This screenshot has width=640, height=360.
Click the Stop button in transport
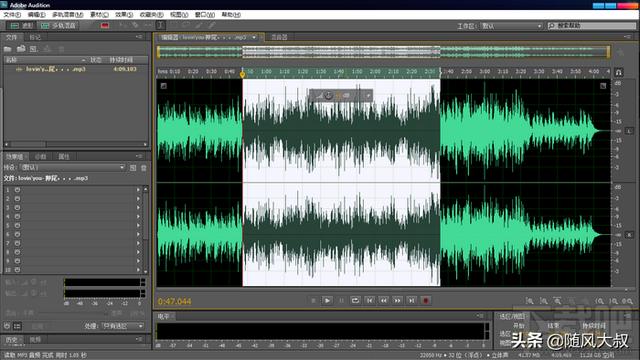coord(313,301)
